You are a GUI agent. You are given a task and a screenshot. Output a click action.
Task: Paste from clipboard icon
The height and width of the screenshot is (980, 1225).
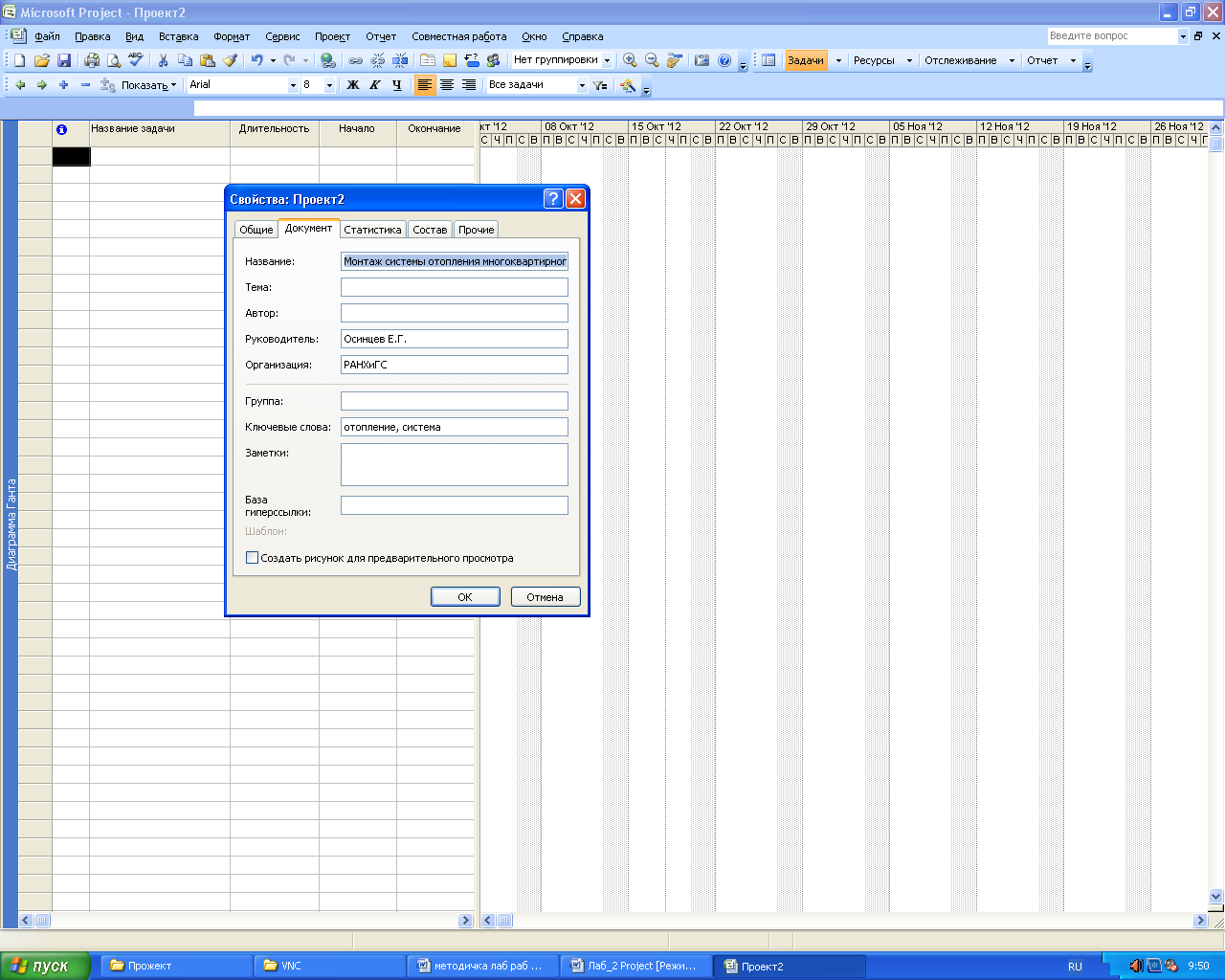pyautogui.click(x=207, y=60)
